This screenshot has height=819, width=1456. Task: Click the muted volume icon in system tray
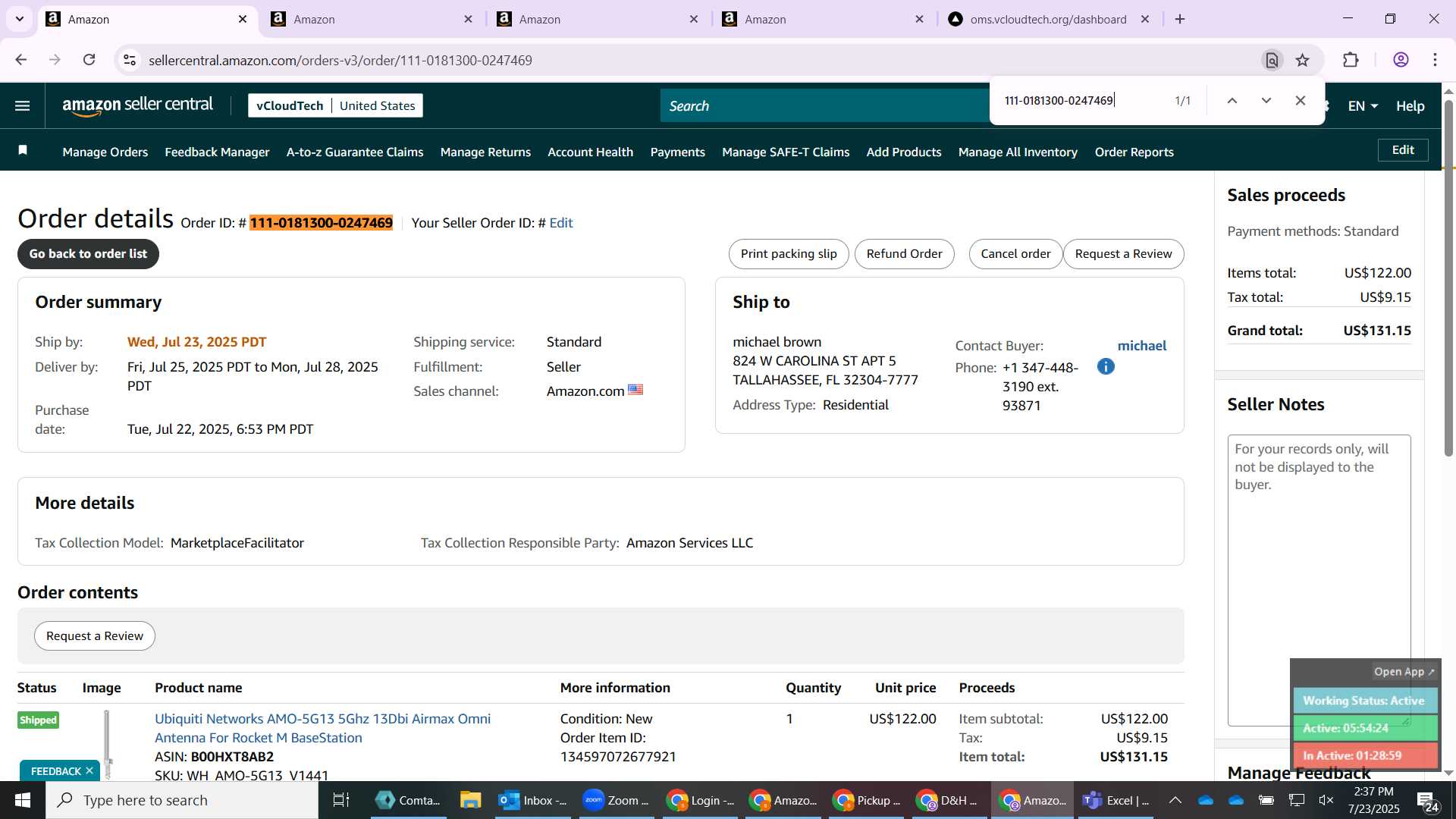pyautogui.click(x=1326, y=800)
